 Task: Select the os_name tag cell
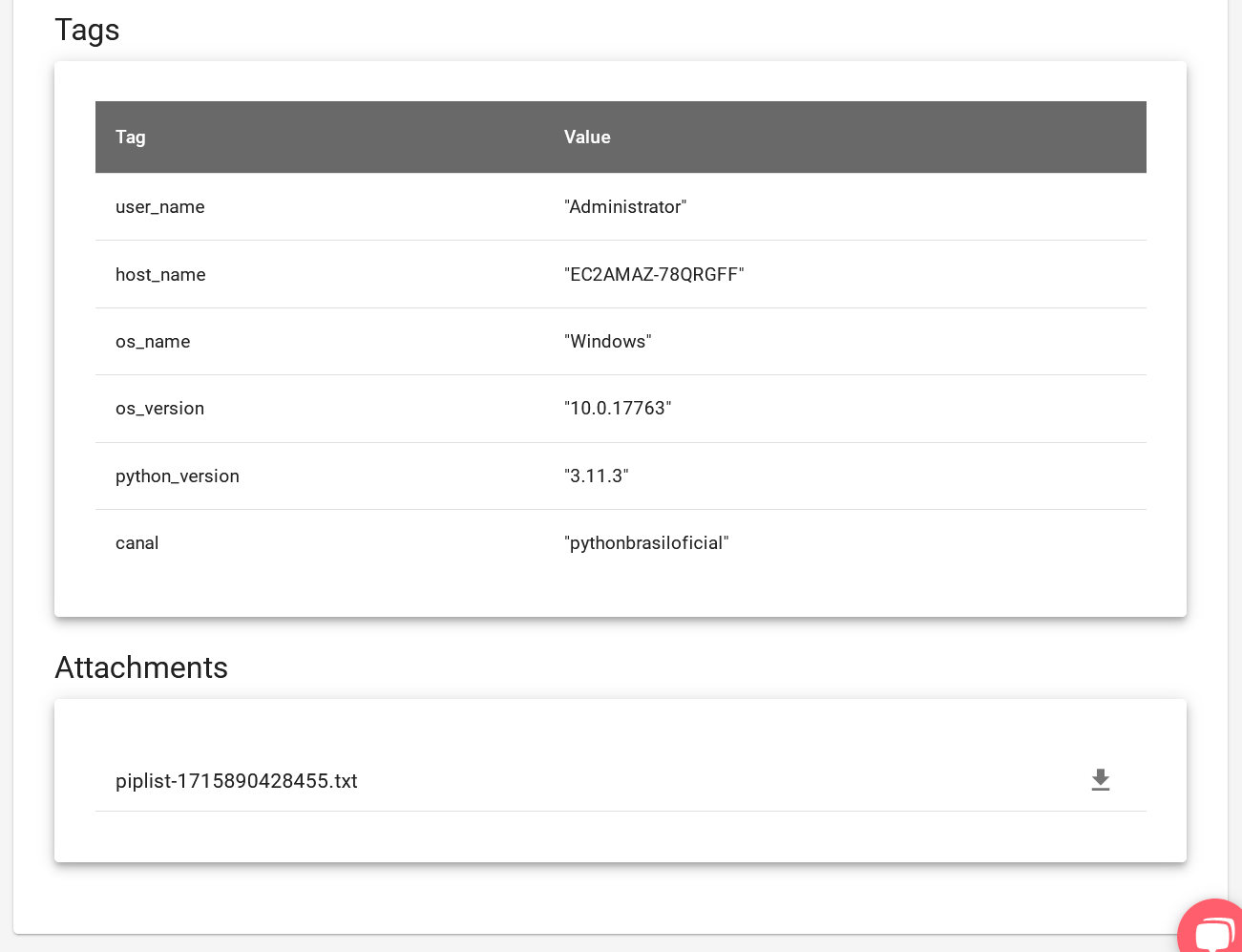coord(153,342)
